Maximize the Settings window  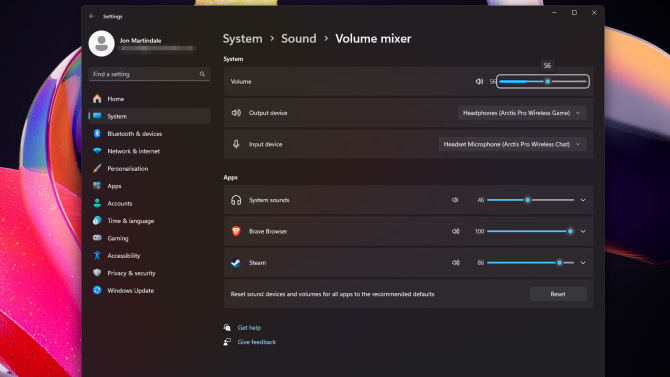click(x=574, y=13)
